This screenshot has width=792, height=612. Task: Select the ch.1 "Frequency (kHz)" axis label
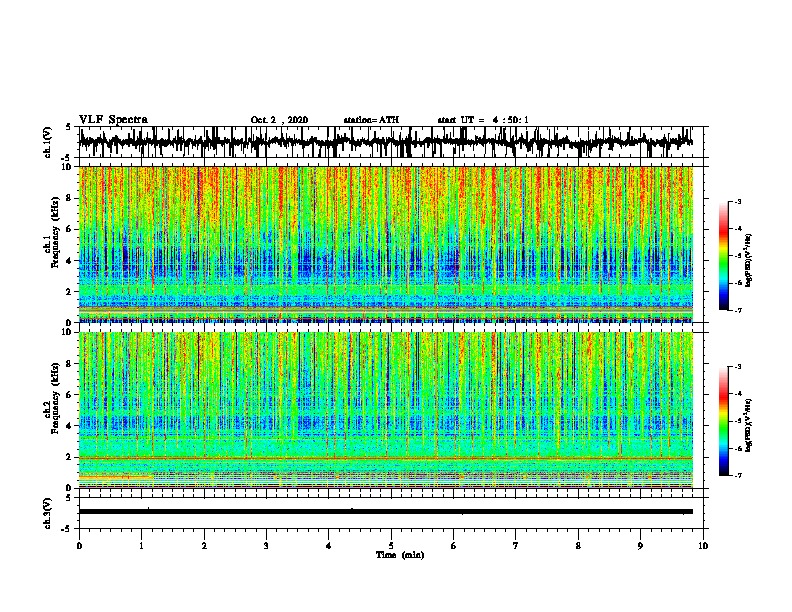click(55, 233)
